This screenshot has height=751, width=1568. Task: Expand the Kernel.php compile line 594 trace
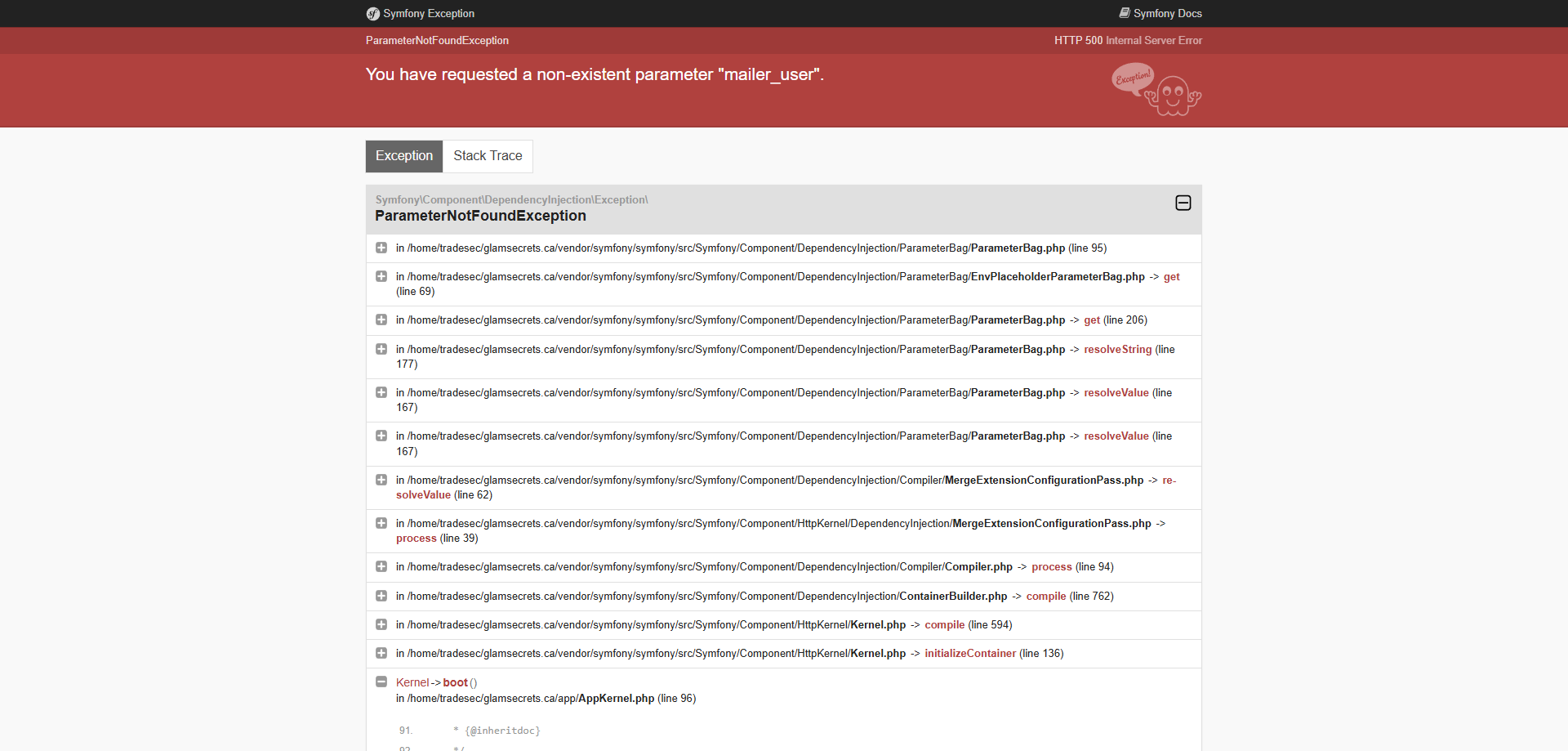[x=381, y=625]
